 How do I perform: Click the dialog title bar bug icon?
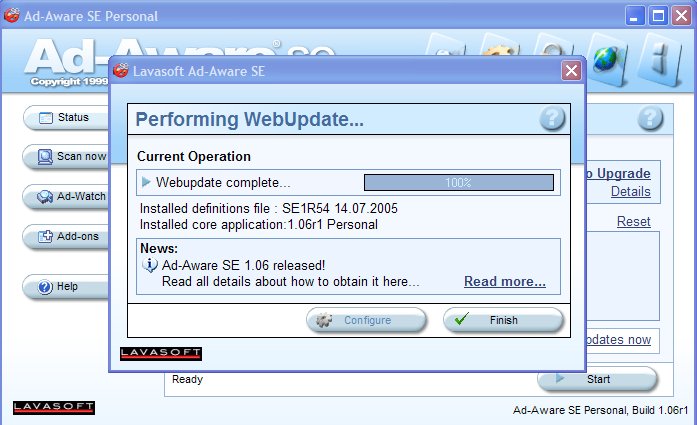(x=120, y=70)
